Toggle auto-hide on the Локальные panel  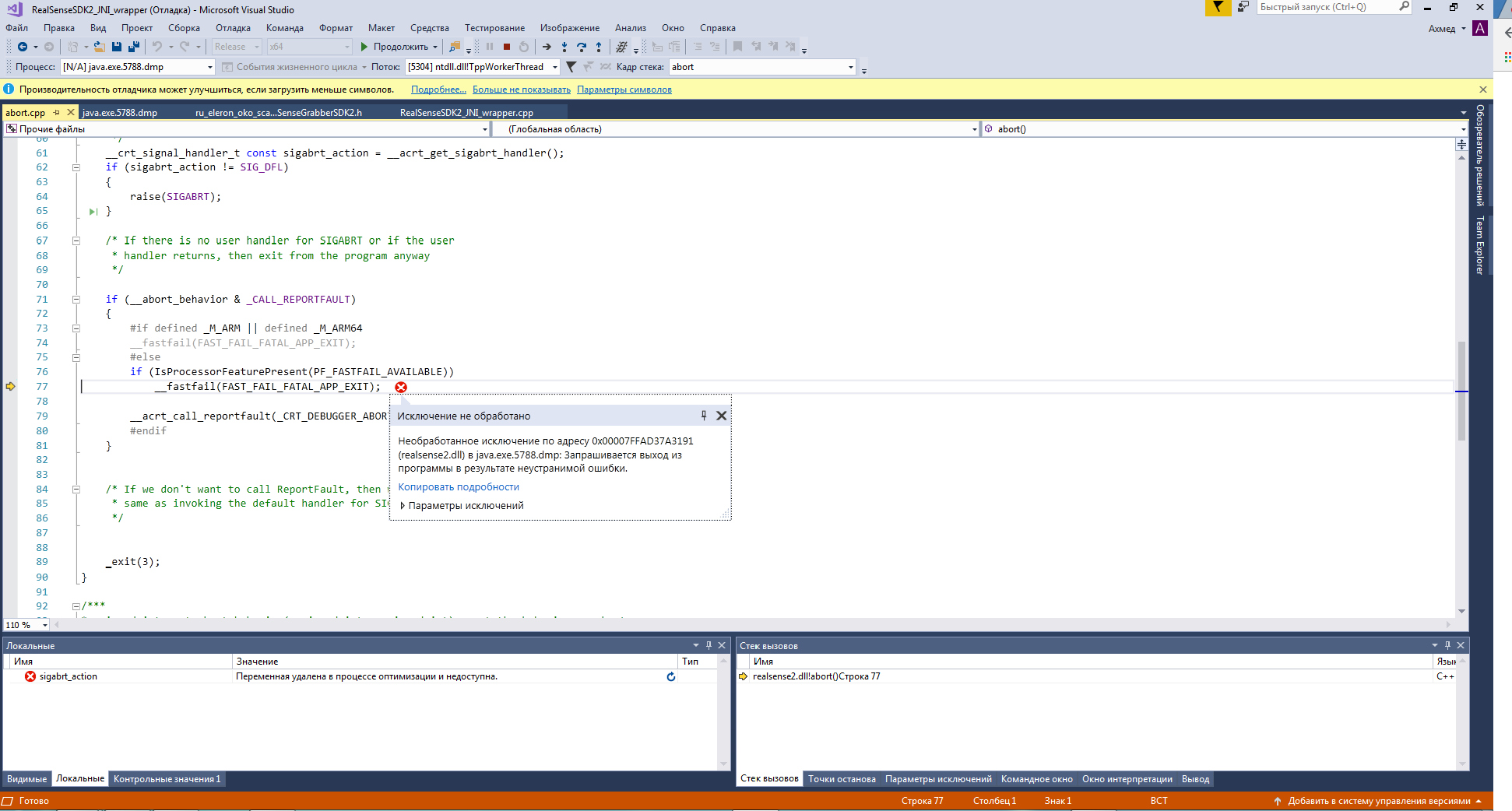coord(709,645)
